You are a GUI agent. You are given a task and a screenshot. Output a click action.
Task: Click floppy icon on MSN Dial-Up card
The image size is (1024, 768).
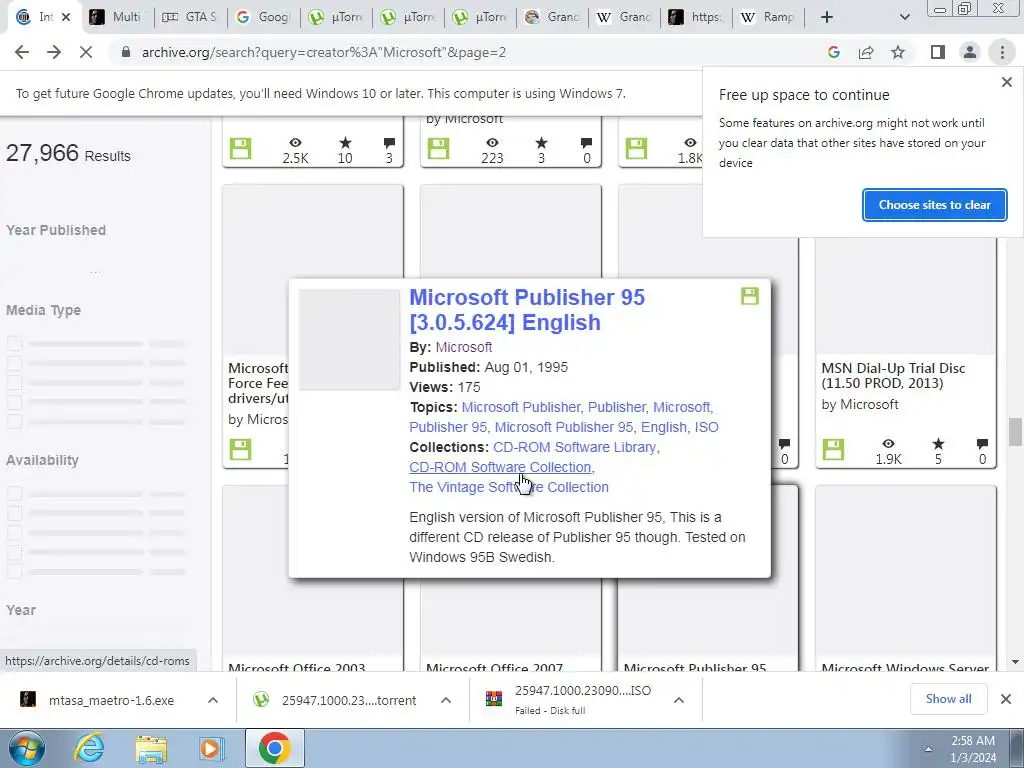pos(833,449)
